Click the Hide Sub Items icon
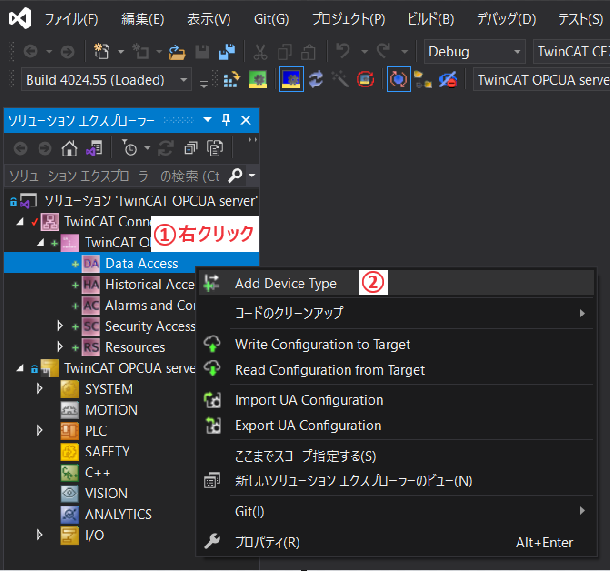This screenshot has width=610, height=571. coord(448,79)
